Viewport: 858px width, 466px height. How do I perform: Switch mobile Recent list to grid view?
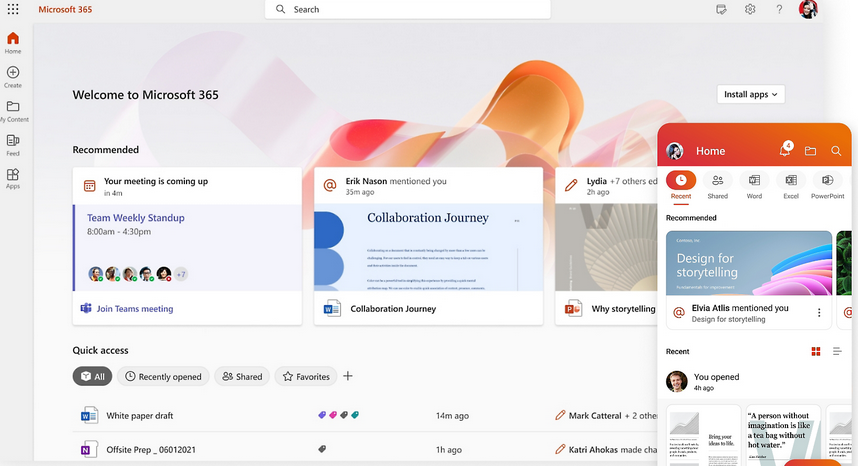(816, 352)
